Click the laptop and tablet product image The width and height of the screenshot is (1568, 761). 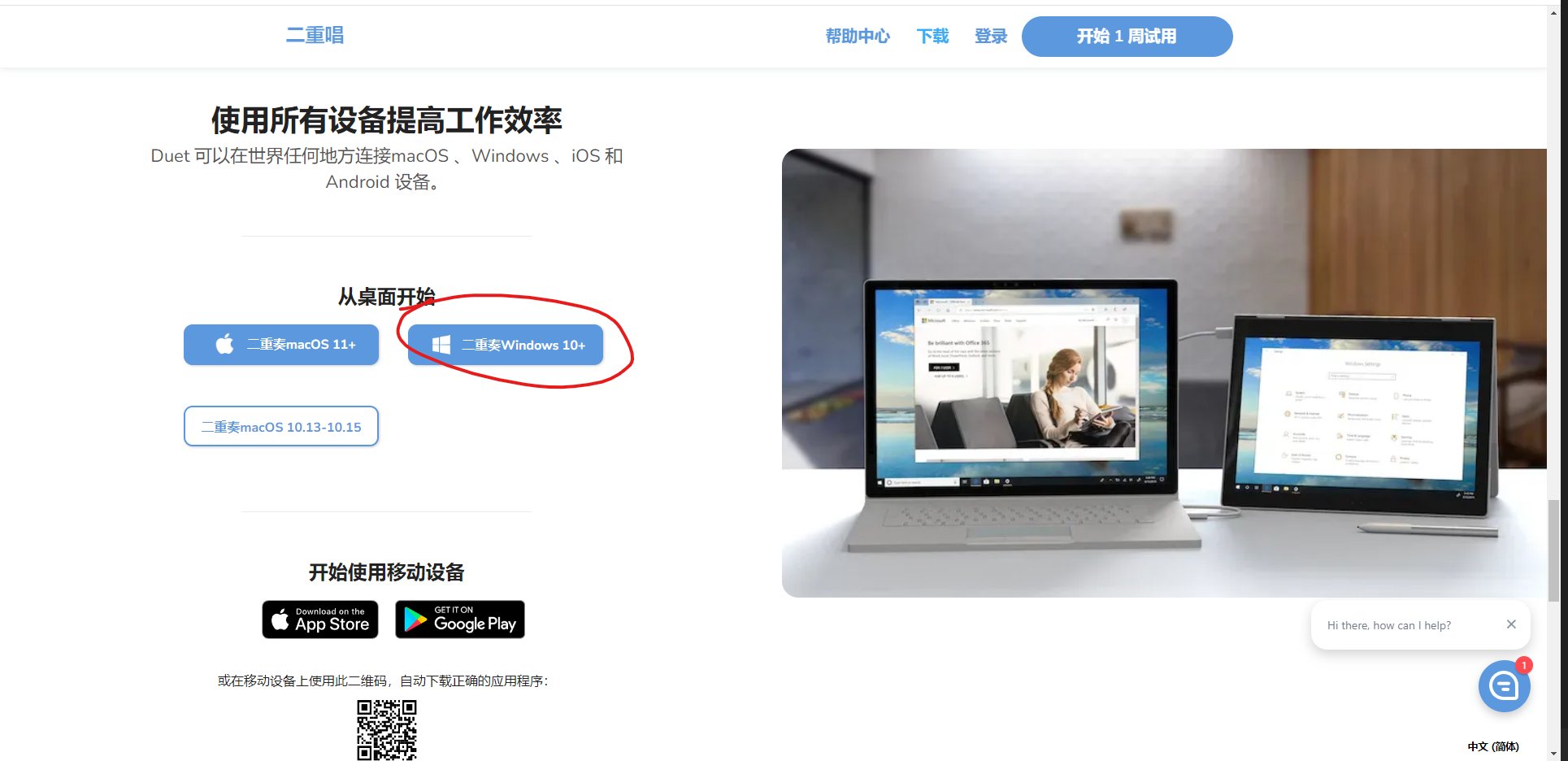[x=1164, y=373]
